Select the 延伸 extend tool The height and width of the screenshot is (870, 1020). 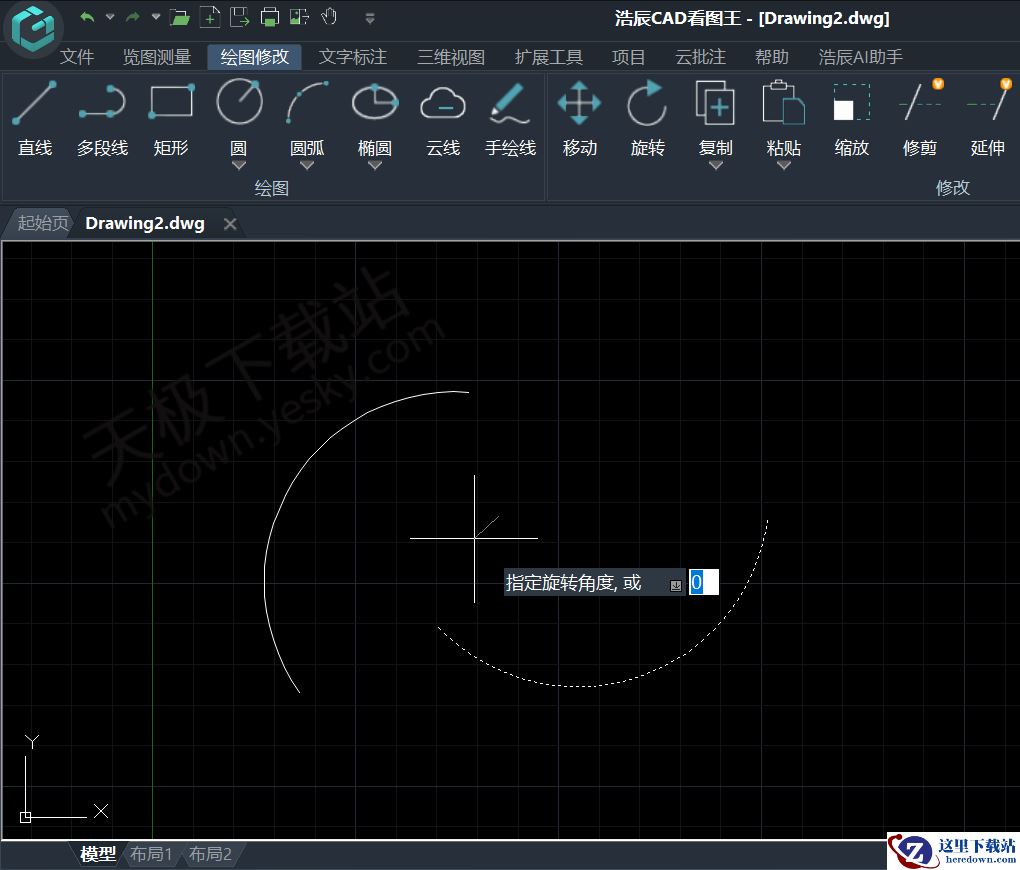click(987, 118)
